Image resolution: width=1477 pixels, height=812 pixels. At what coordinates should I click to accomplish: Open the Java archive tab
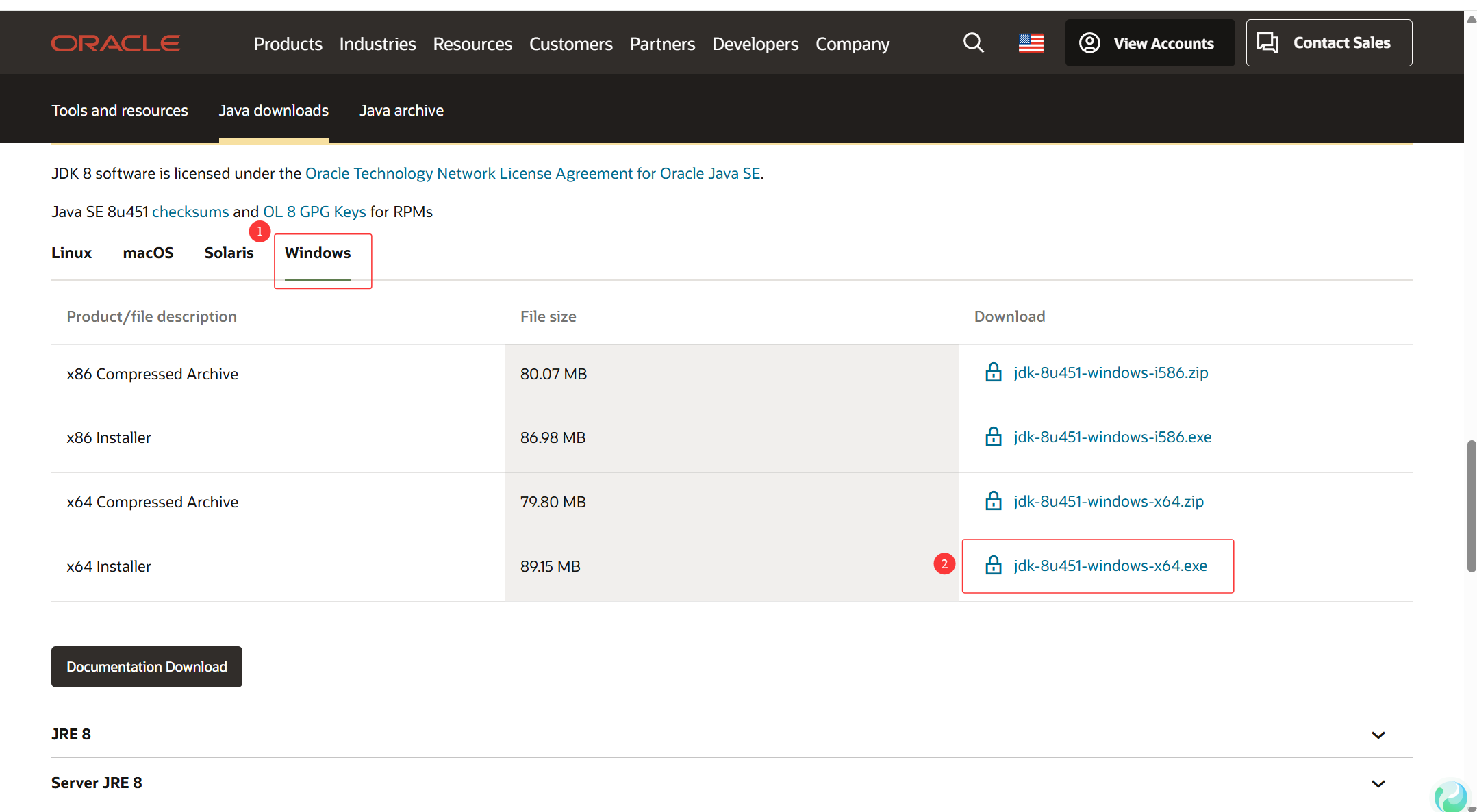coord(401,110)
